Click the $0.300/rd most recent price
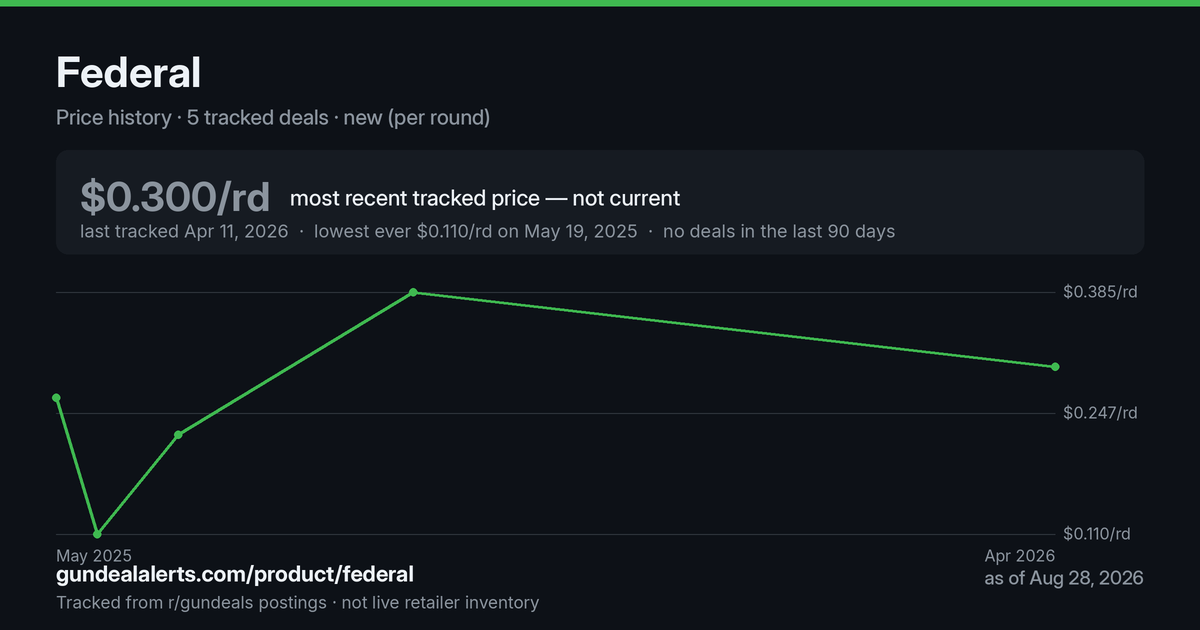Viewport: 1200px width, 630px height. (x=175, y=197)
